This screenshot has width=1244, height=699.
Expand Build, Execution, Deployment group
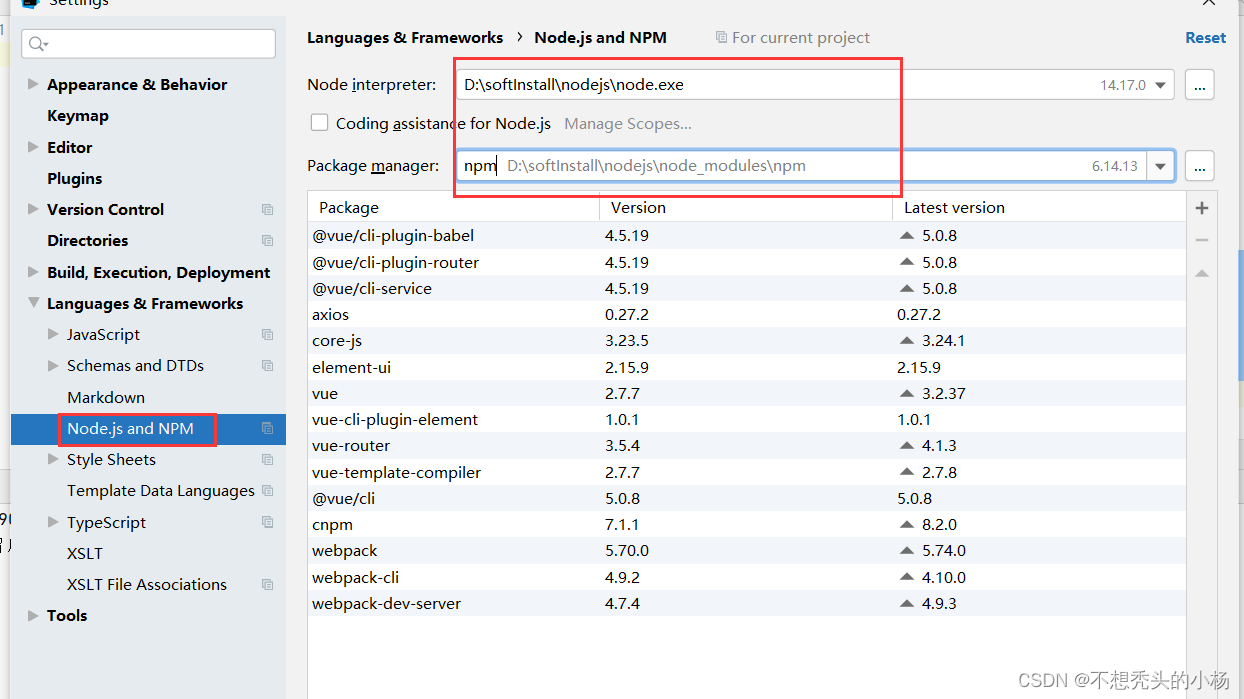click(x=33, y=273)
